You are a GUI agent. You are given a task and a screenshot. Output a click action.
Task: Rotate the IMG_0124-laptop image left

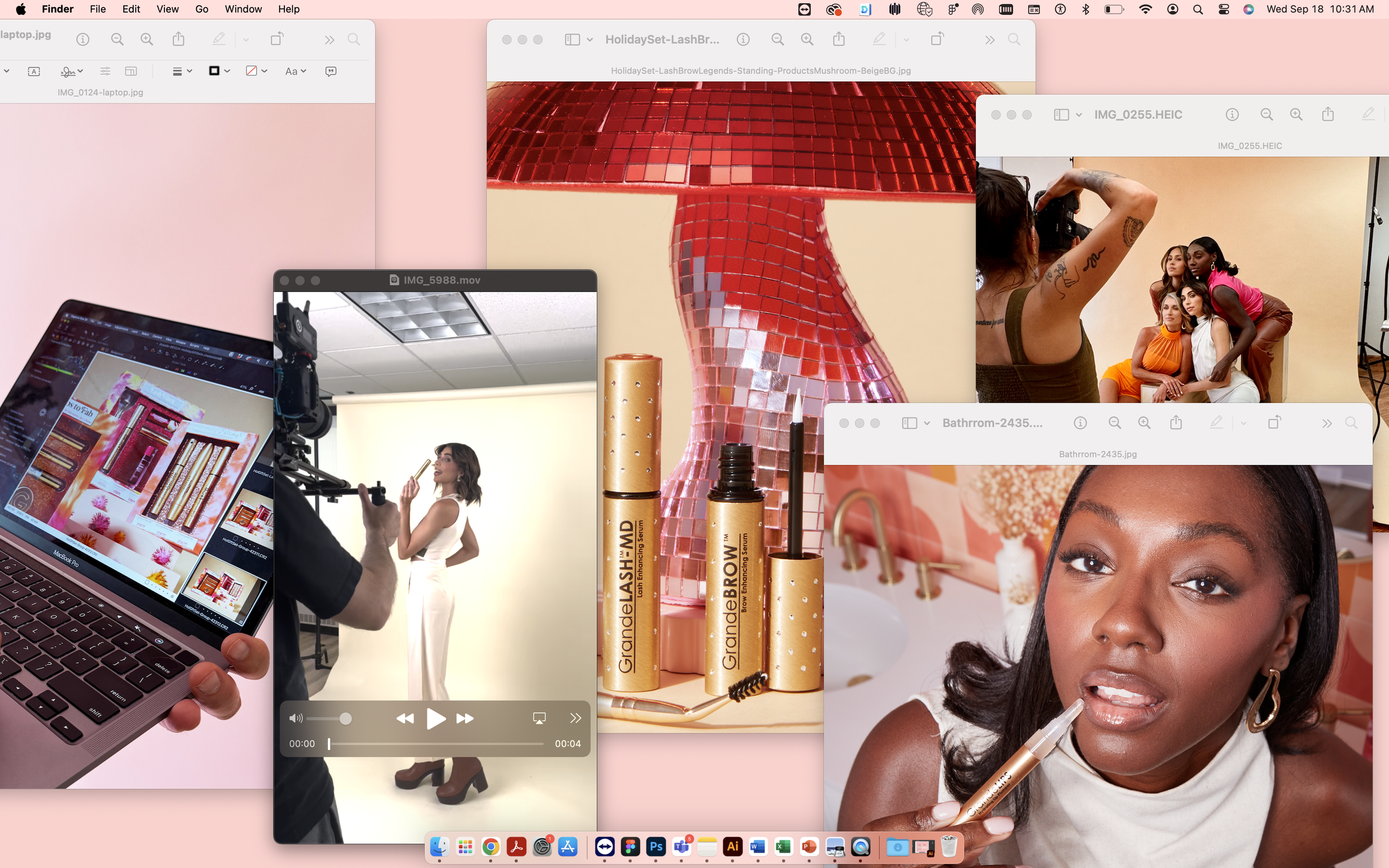277,39
